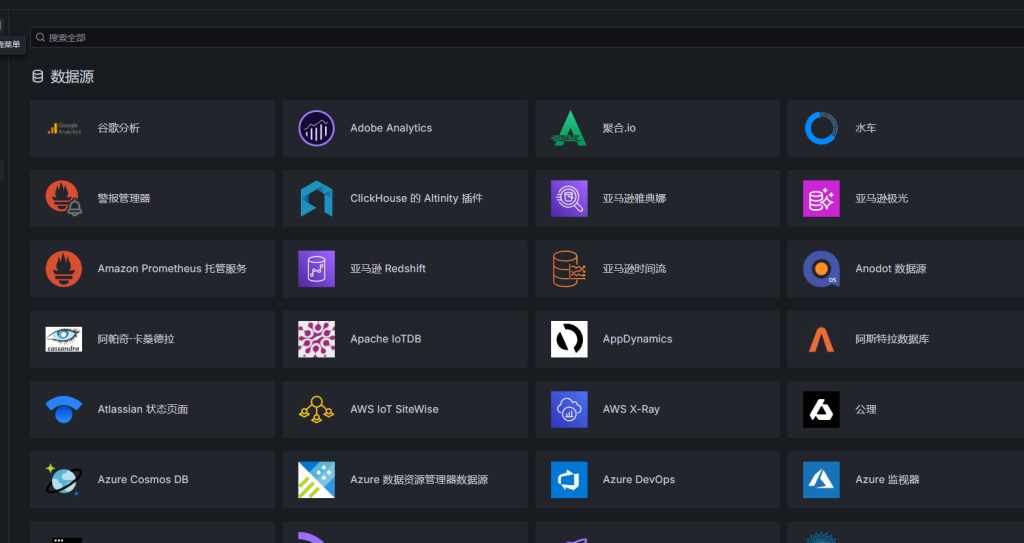Click the Atlassian 状态页面 blue icon
The height and width of the screenshot is (543, 1024).
[x=64, y=410]
